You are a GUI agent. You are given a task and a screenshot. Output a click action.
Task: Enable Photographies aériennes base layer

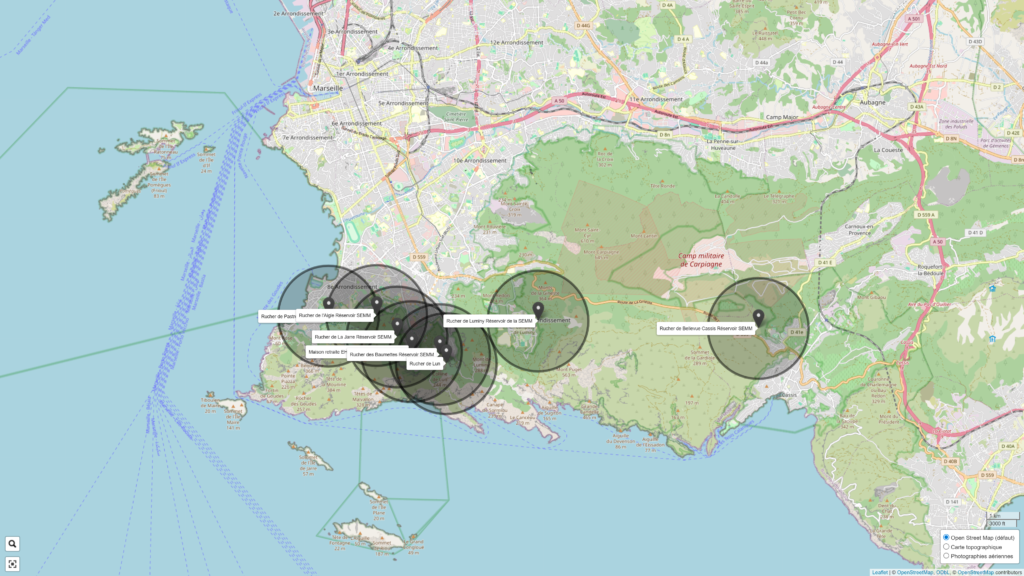tap(947, 556)
